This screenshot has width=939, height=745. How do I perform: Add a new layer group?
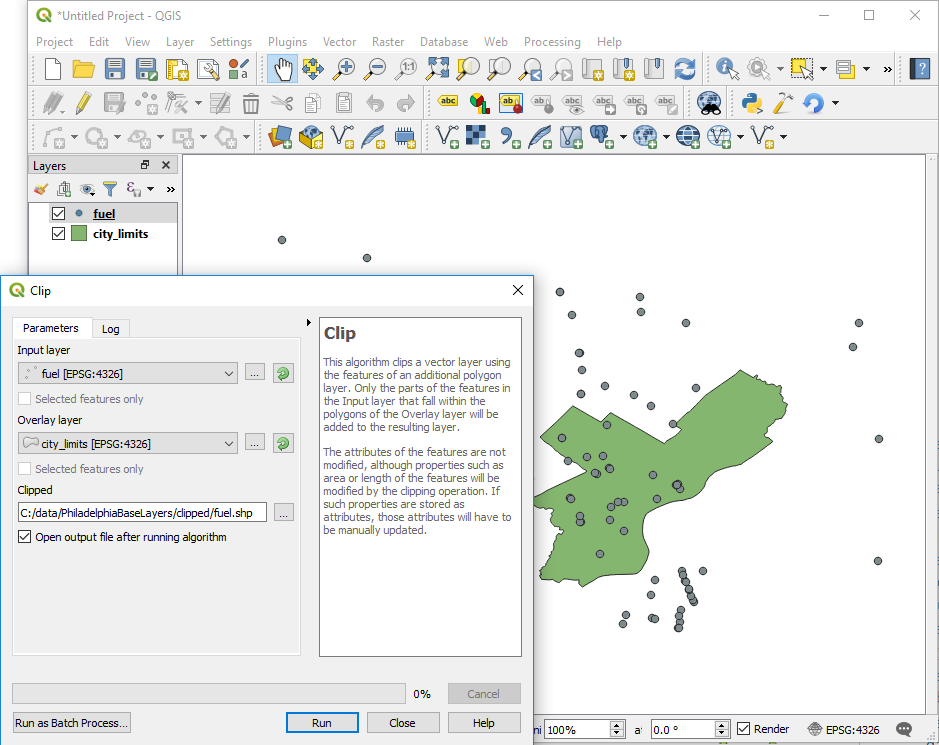click(63, 189)
